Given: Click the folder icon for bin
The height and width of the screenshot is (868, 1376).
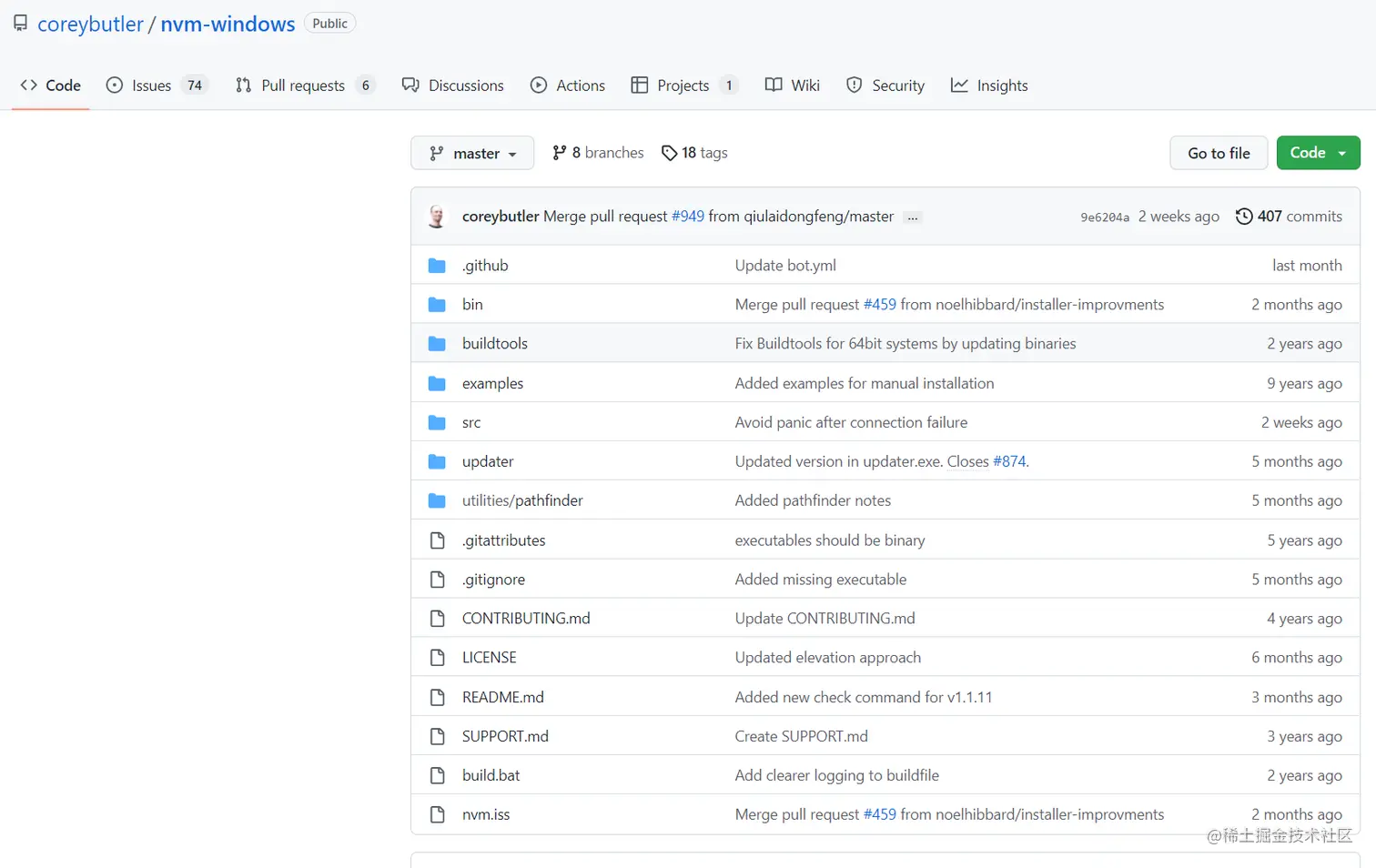Looking at the screenshot, I should click(x=437, y=305).
